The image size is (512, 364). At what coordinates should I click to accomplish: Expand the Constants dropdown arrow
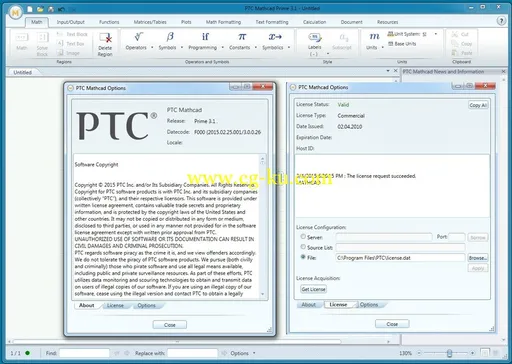tap(256, 48)
